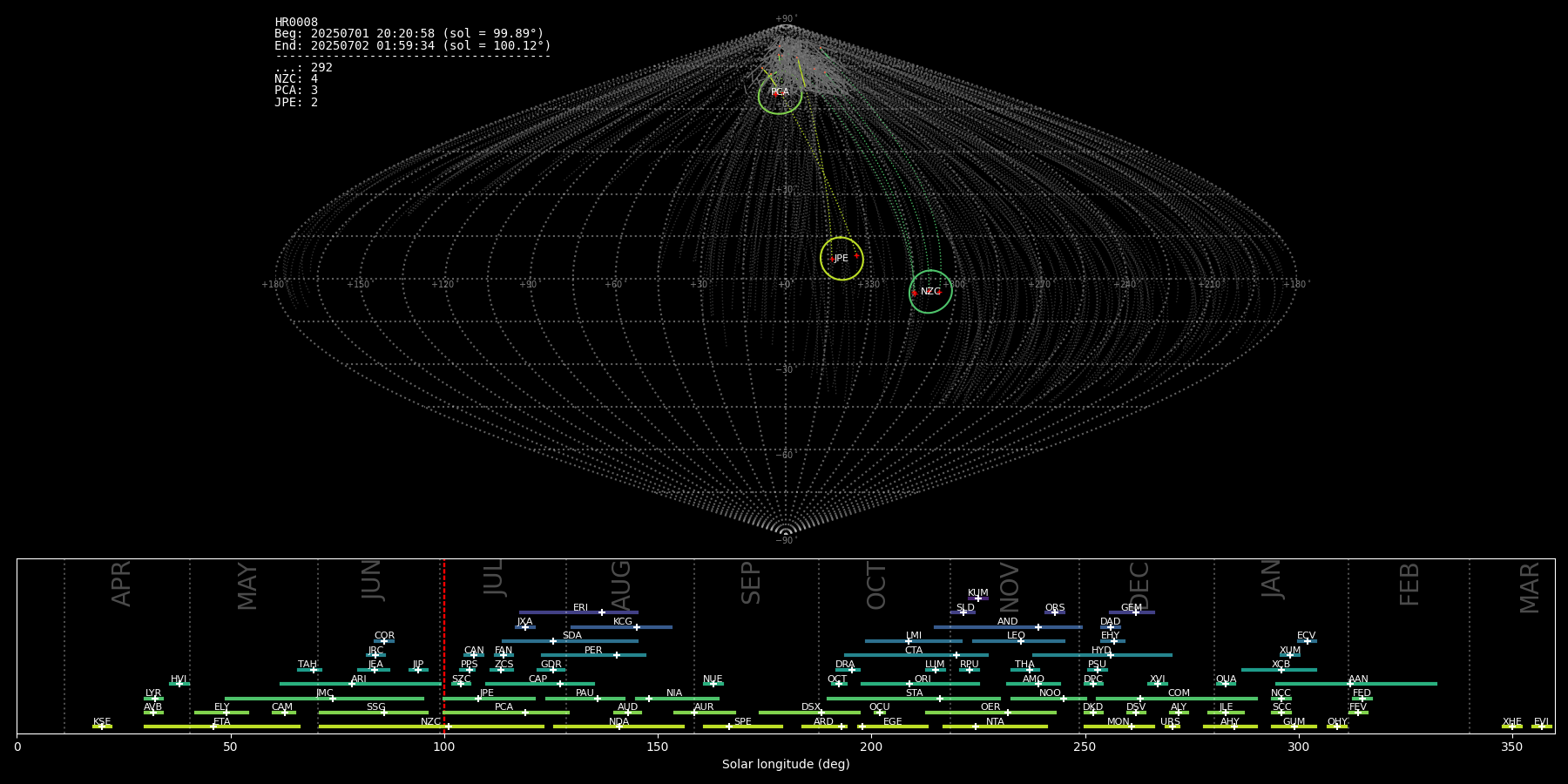Click the PCA shower bar in the timeline
This screenshot has width=1568, height=784.
pos(506,713)
